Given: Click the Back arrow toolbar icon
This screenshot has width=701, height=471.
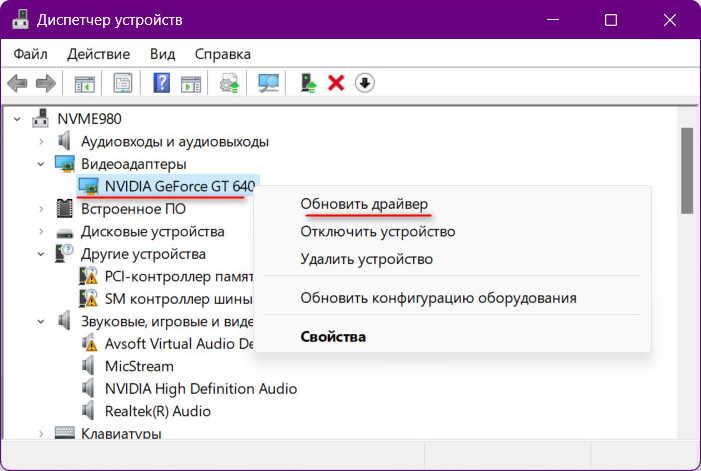Looking at the screenshot, I should [x=17, y=83].
